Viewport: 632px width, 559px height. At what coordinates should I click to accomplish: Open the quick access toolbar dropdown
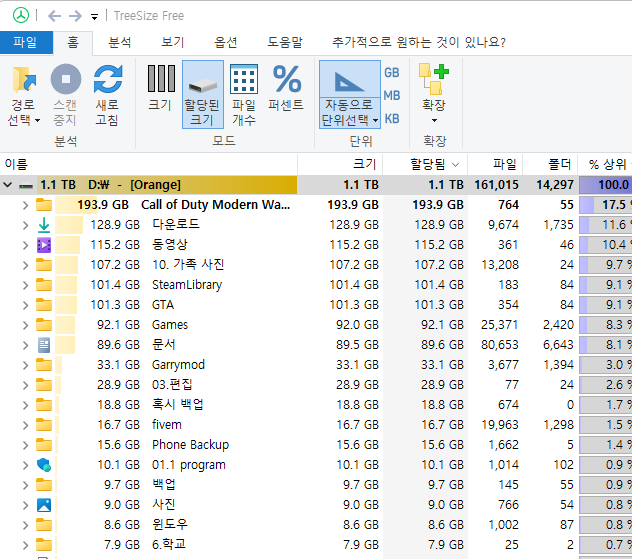point(94,17)
